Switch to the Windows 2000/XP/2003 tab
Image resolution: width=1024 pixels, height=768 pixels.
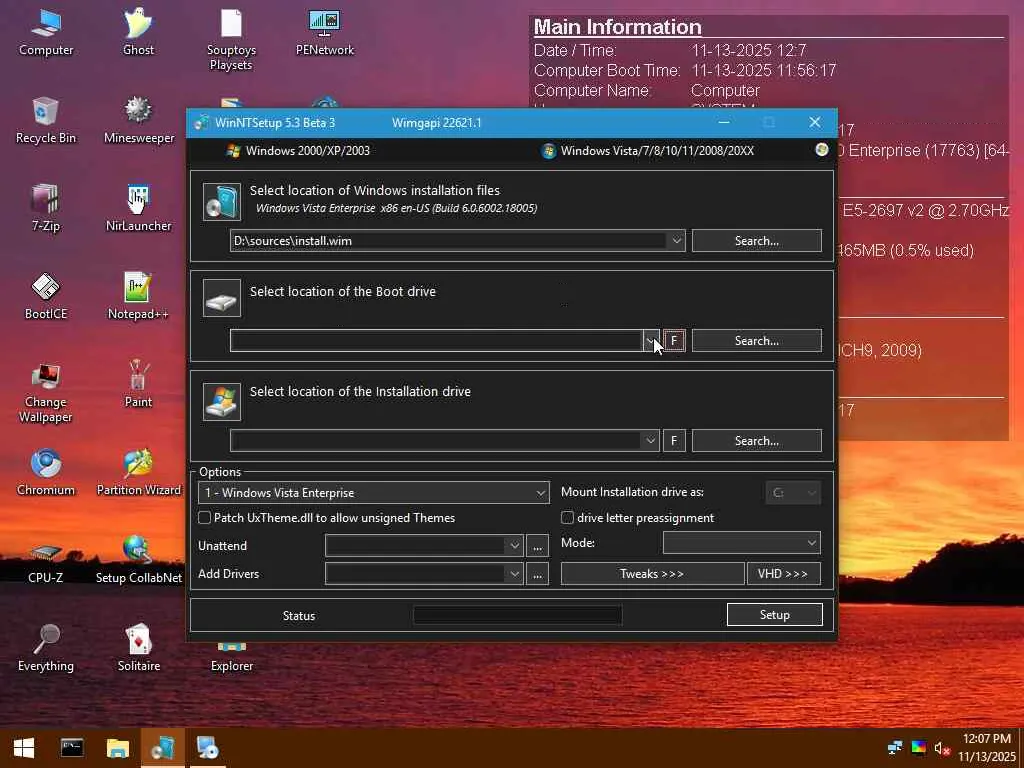point(298,151)
